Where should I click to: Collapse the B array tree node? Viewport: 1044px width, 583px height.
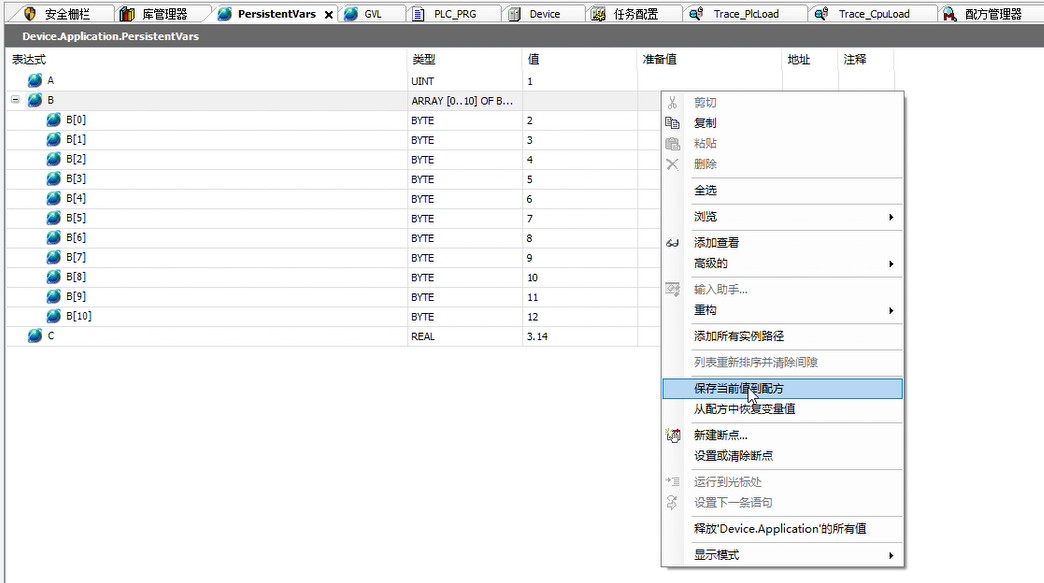coord(15,100)
